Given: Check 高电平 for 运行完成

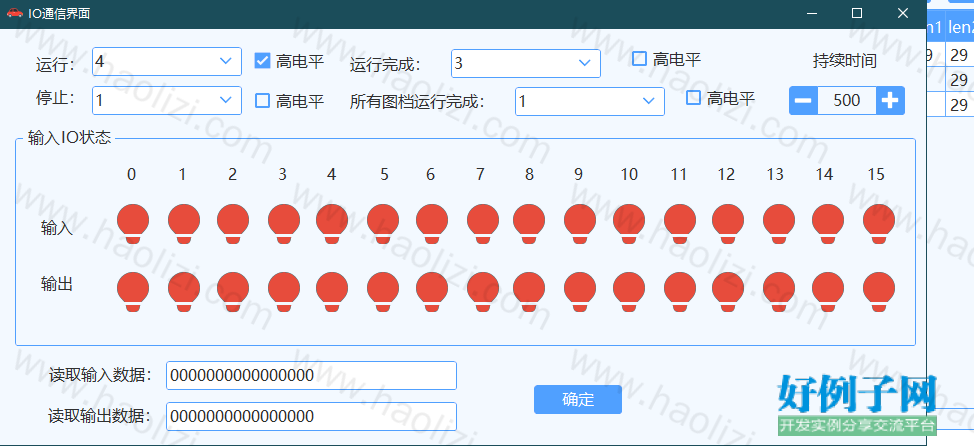Looking at the screenshot, I should coord(639,59).
